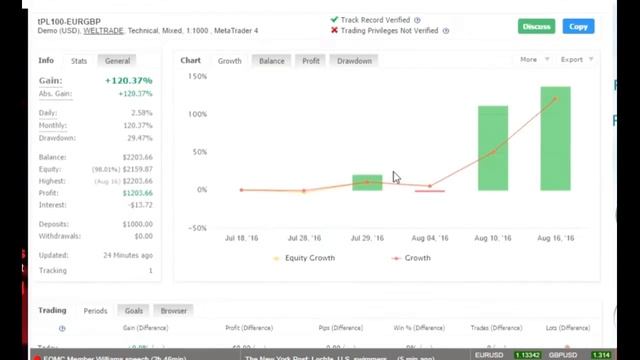Click the Lots (Difference) column header
640x360 pixels.
coord(568,328)
